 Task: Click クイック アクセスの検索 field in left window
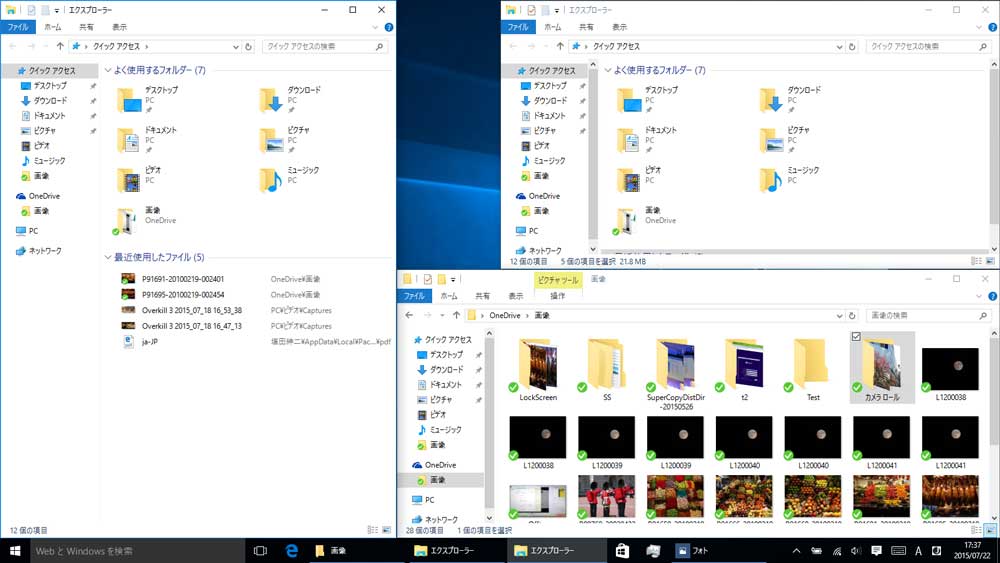coord(324,47)
